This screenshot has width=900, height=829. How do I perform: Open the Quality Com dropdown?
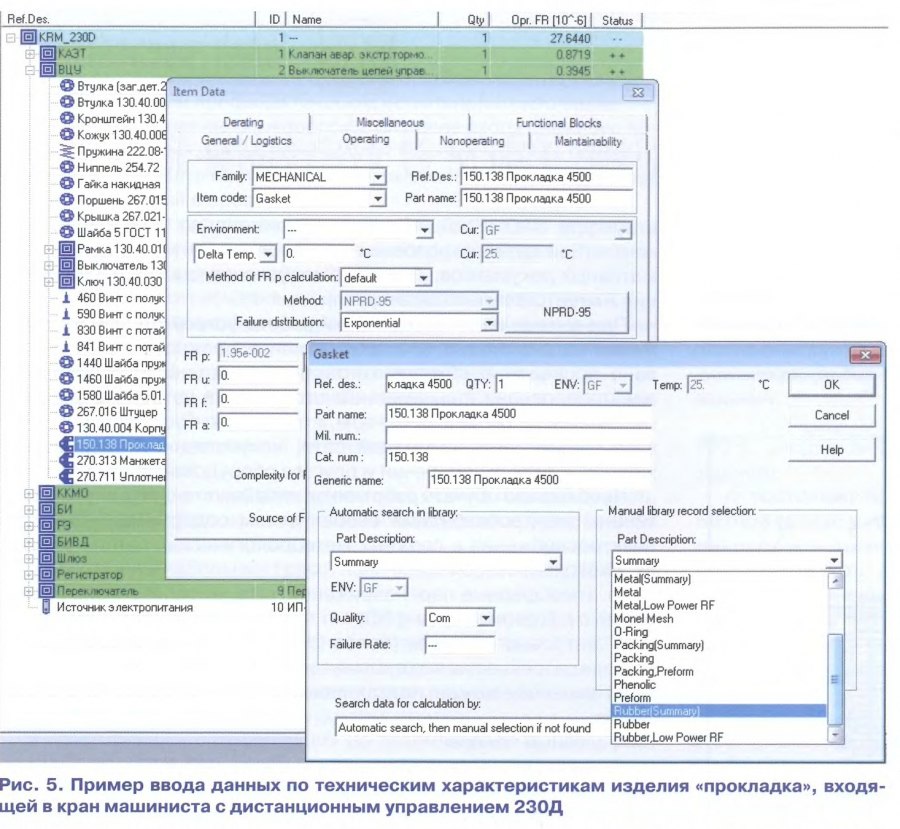tap(486, 618)
